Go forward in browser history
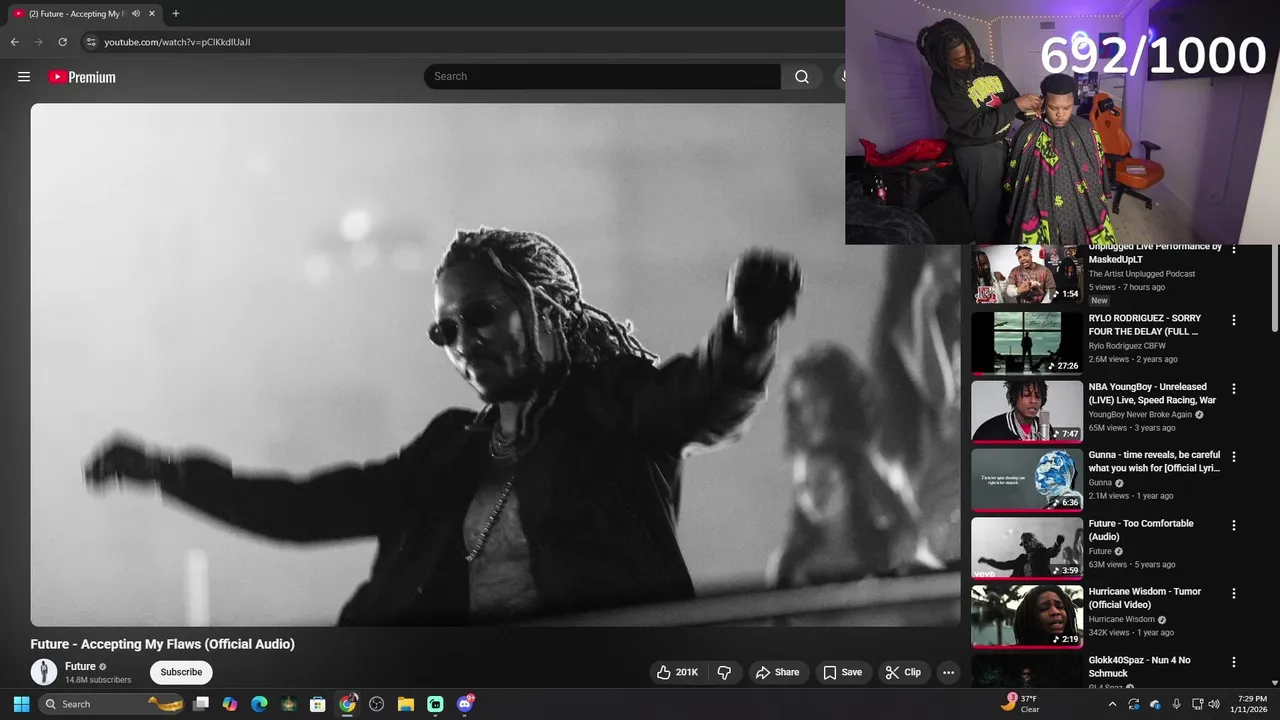Image resolution: width=1280 pixels, height=720 pixels. click(39, 42)
